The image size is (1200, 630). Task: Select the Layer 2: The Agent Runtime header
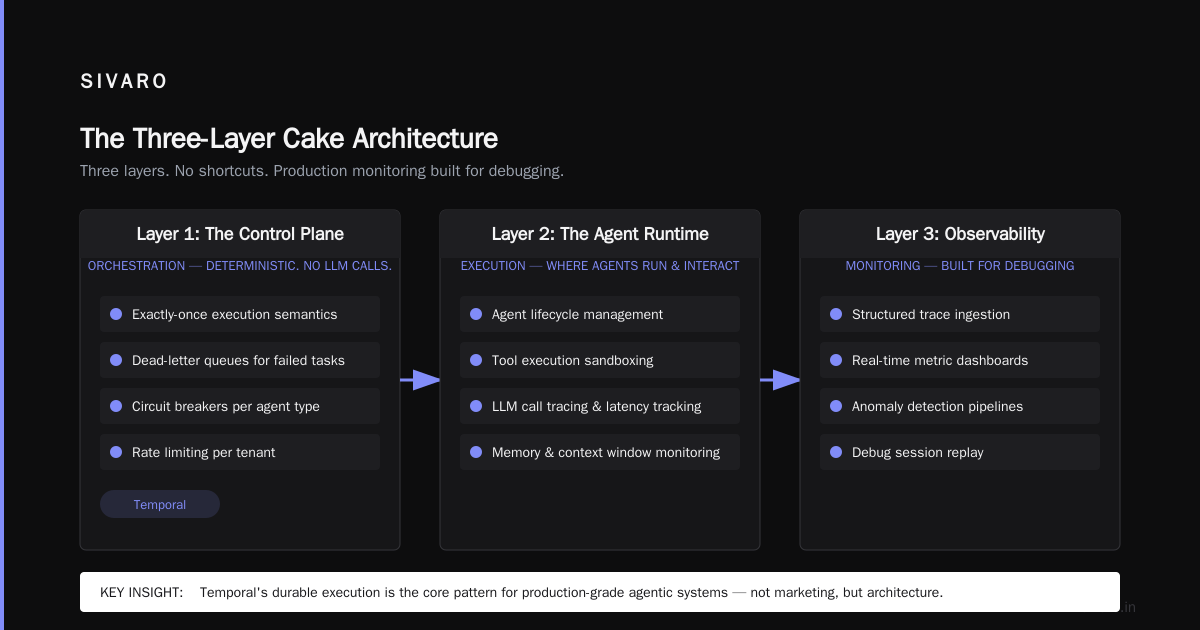pyautogui.click(x=600, y=234)
